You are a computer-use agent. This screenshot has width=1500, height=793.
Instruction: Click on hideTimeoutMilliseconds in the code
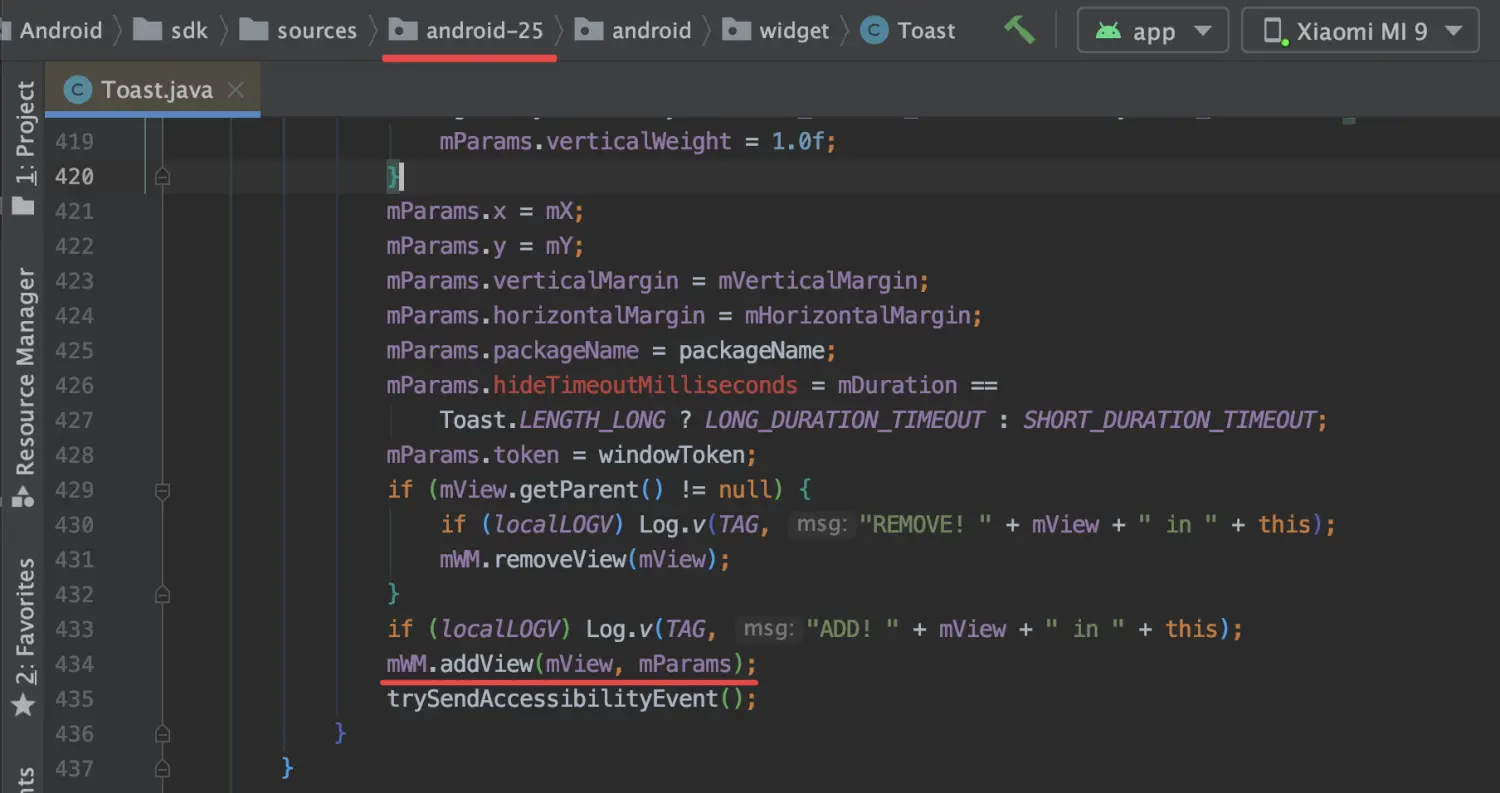pos(645,385)
